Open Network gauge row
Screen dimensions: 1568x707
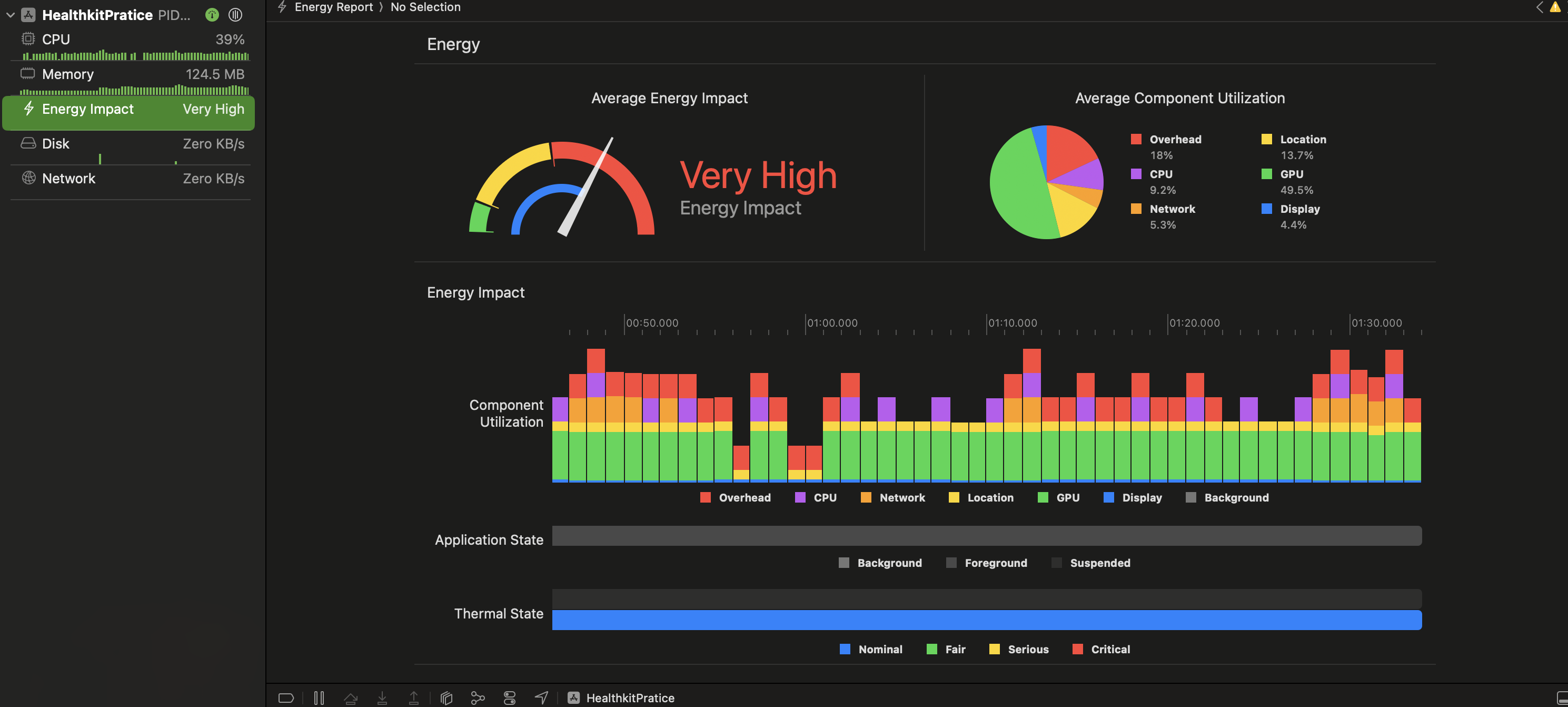(129, 179)
